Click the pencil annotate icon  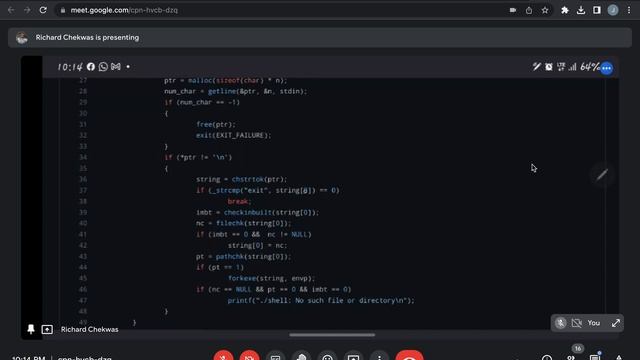(602, 175)
